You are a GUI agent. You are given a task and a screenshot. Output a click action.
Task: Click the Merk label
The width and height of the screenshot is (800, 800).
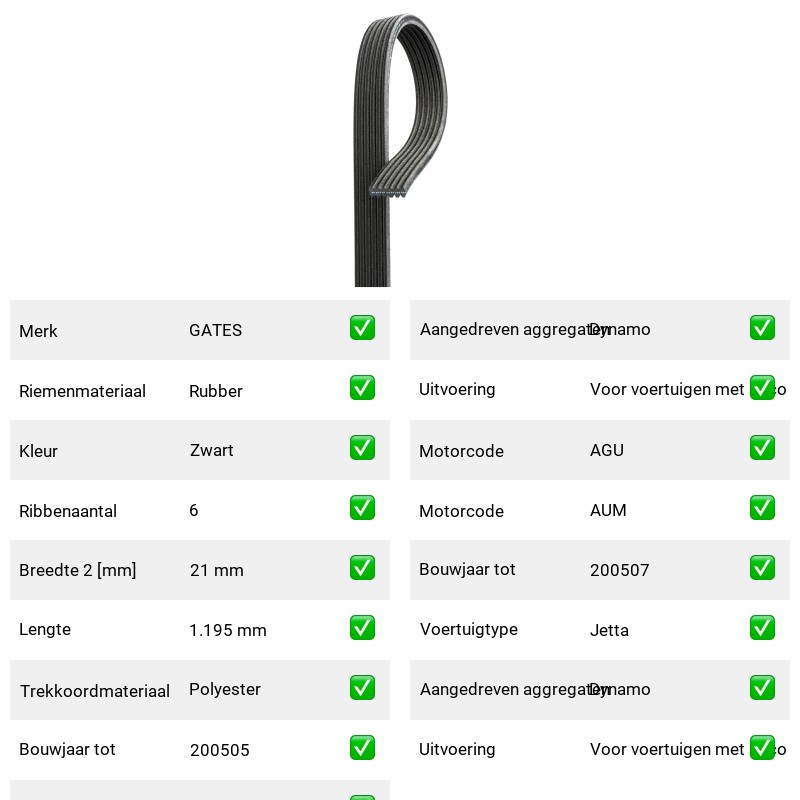pos(38,331)
